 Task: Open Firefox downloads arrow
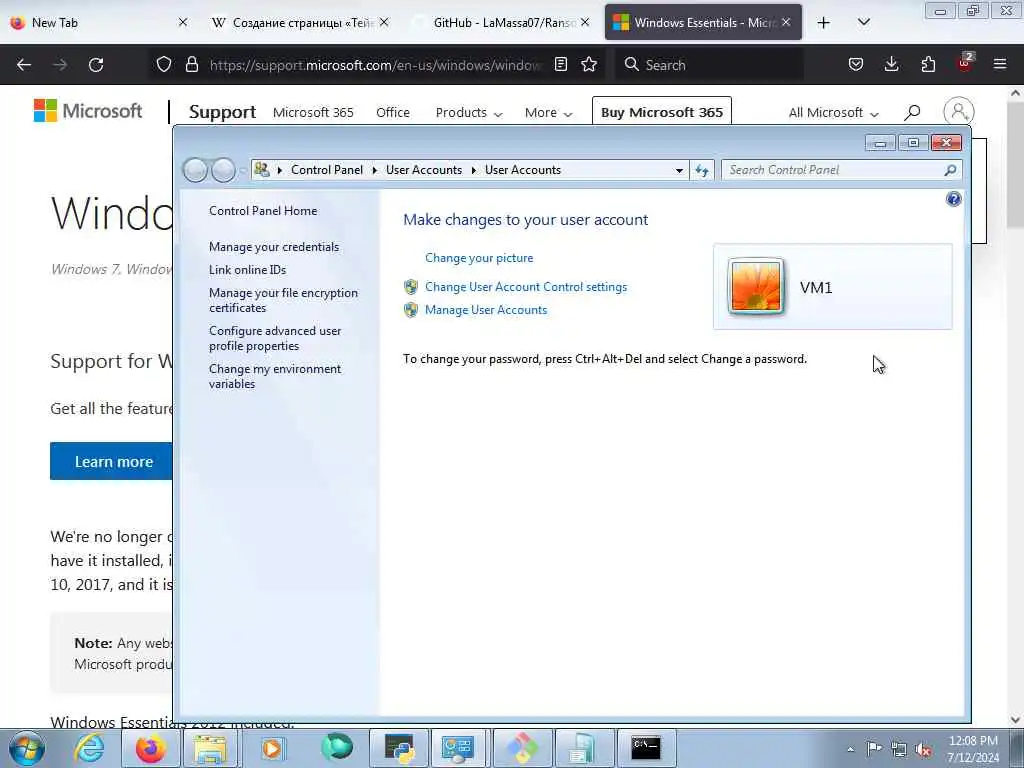pyautogui.click(x=891, y=64)
